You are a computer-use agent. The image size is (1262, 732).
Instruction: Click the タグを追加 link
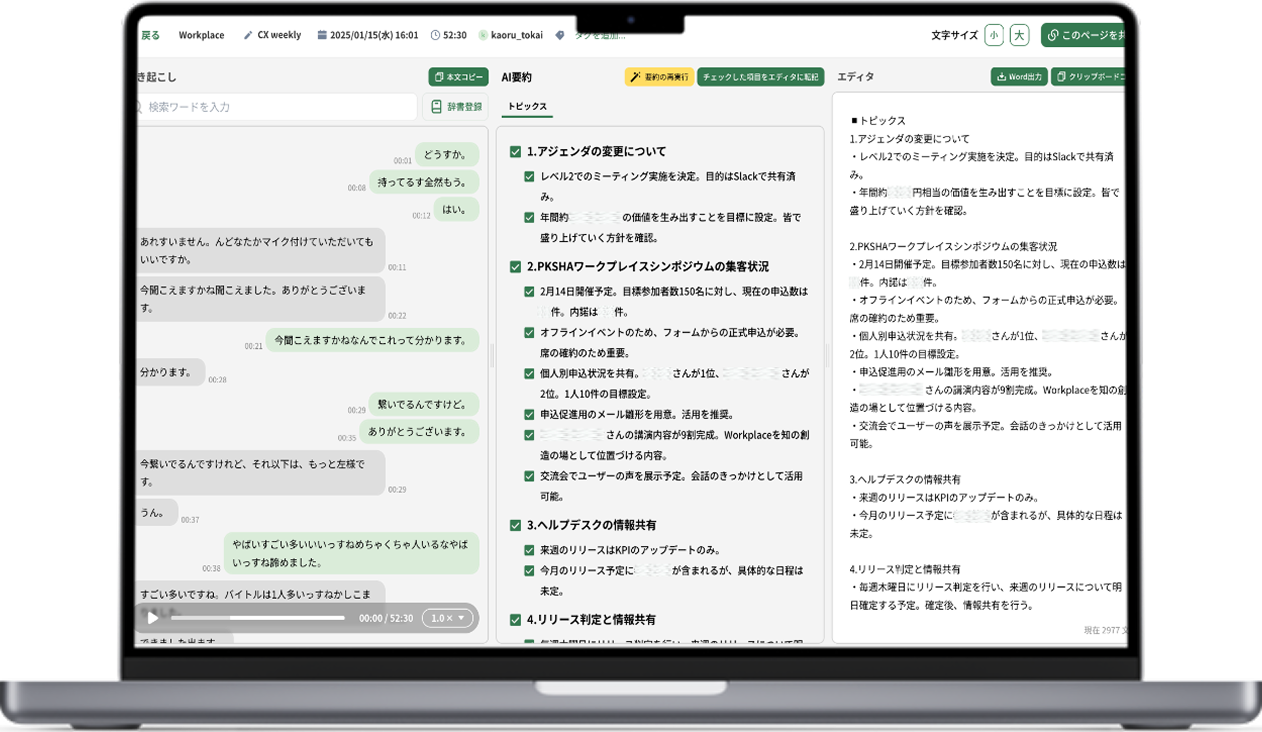pyautogui.click(x=599, y=35)
